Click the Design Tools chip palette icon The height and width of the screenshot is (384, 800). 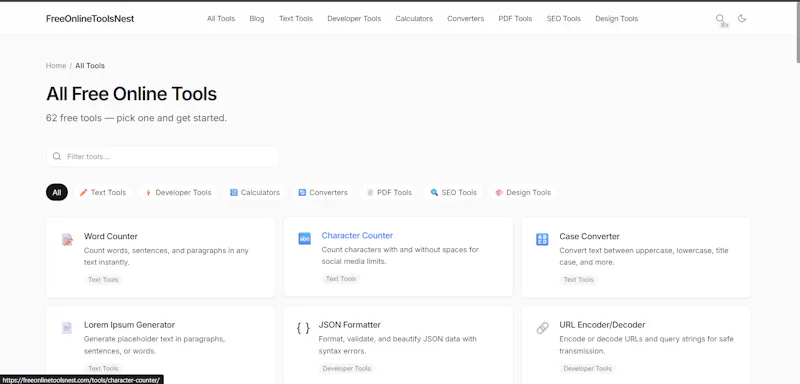499,193
